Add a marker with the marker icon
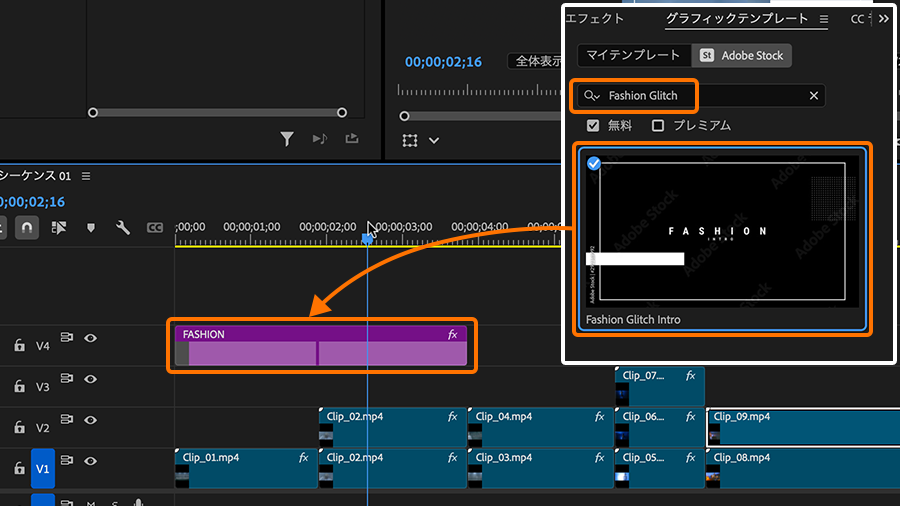900x506 pixels. pyautogui.click(x=91, y=228)
